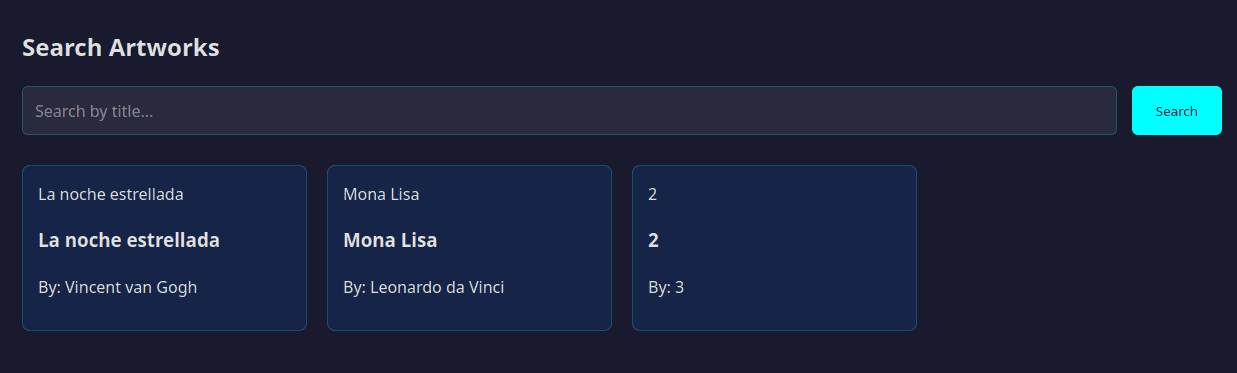The width and height of the screenshot is (1237, 373).
Task: Click the blank area right of By: 3
Action: click(800, 287)
